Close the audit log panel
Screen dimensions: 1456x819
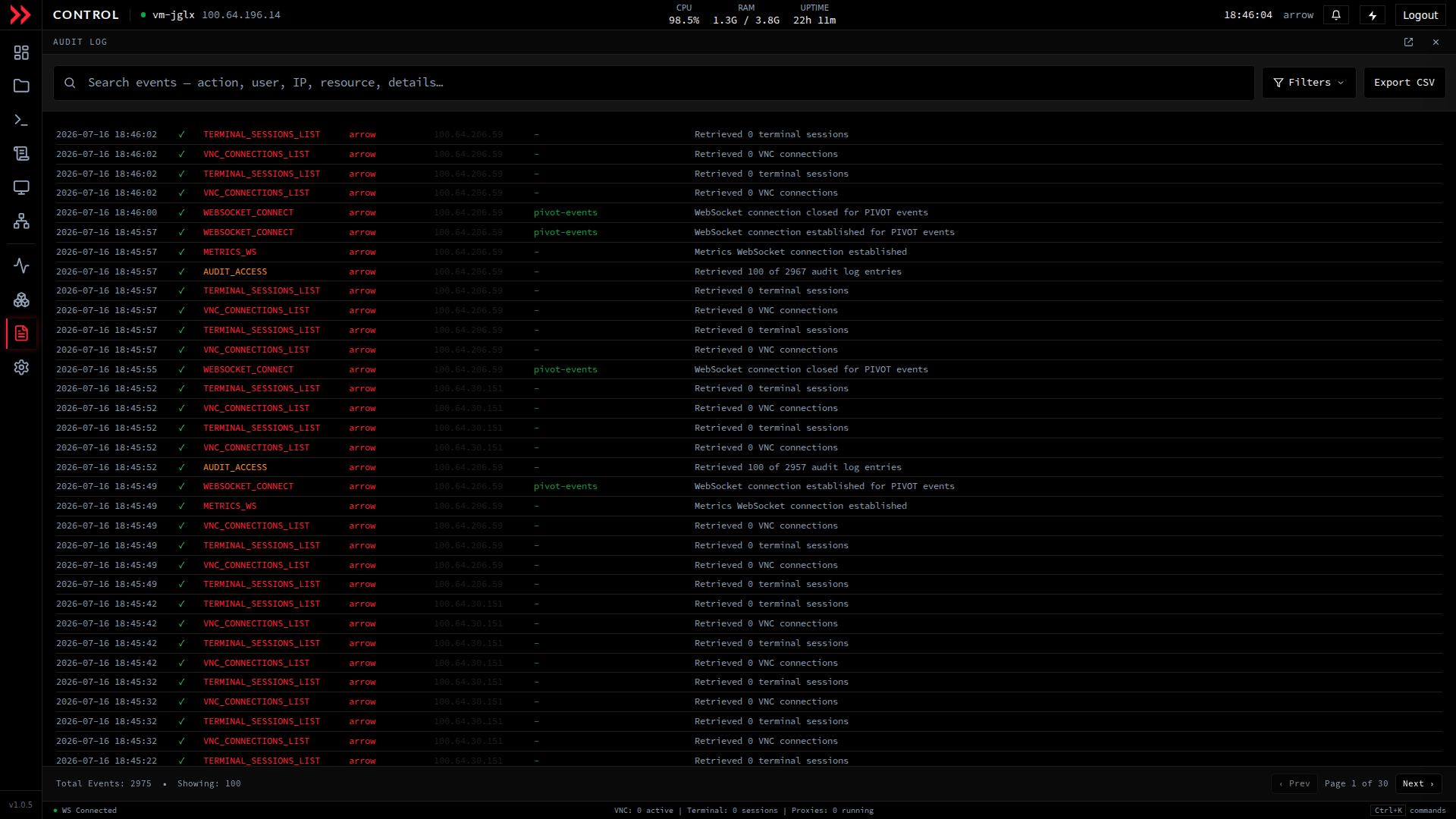[1436, 42]
